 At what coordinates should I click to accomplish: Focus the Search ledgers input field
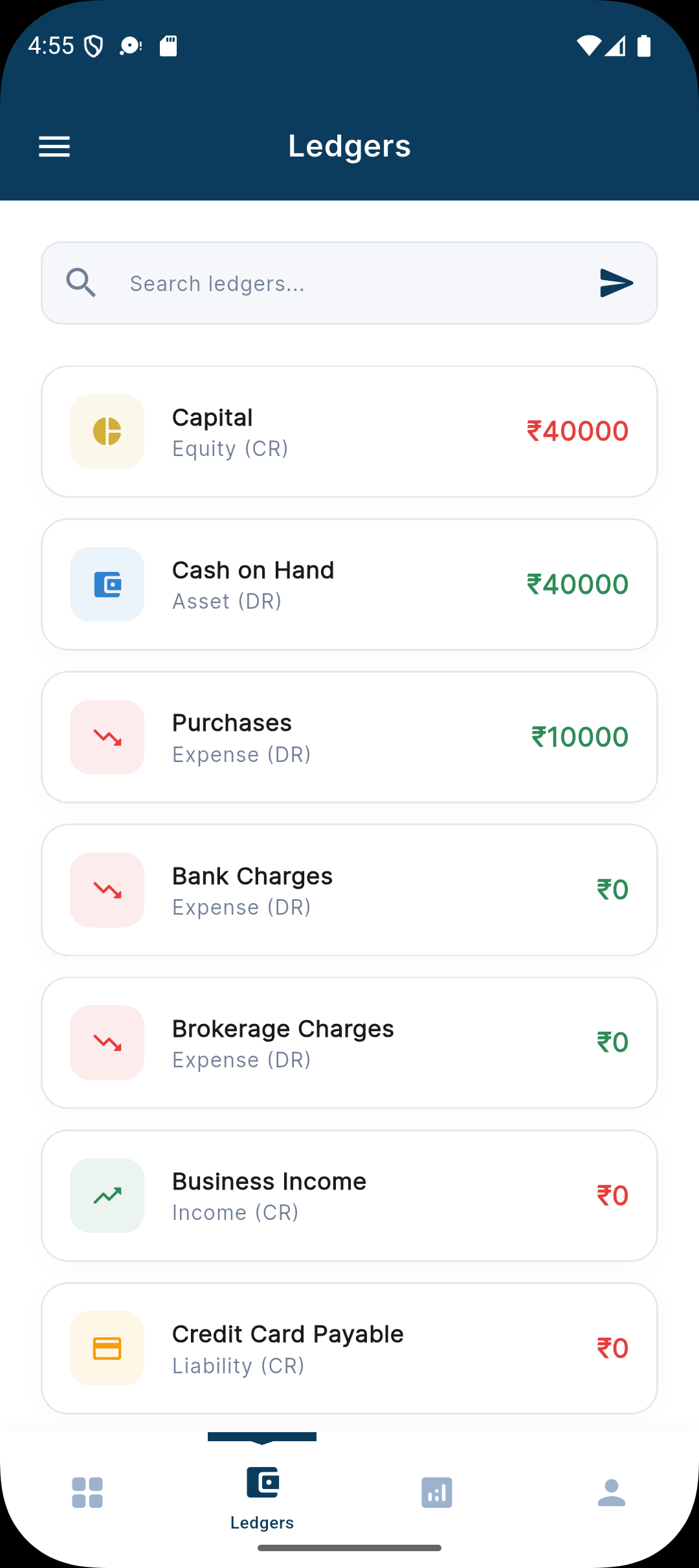point(349,283)
